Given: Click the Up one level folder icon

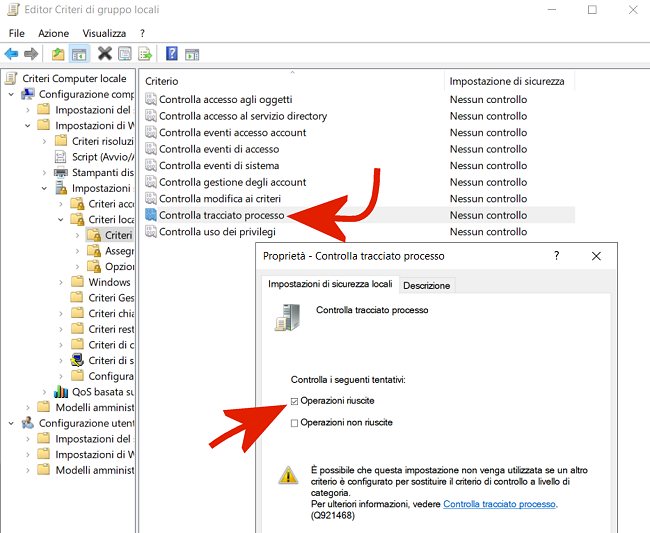Looking at the screenshot, I should click(58, 54).
